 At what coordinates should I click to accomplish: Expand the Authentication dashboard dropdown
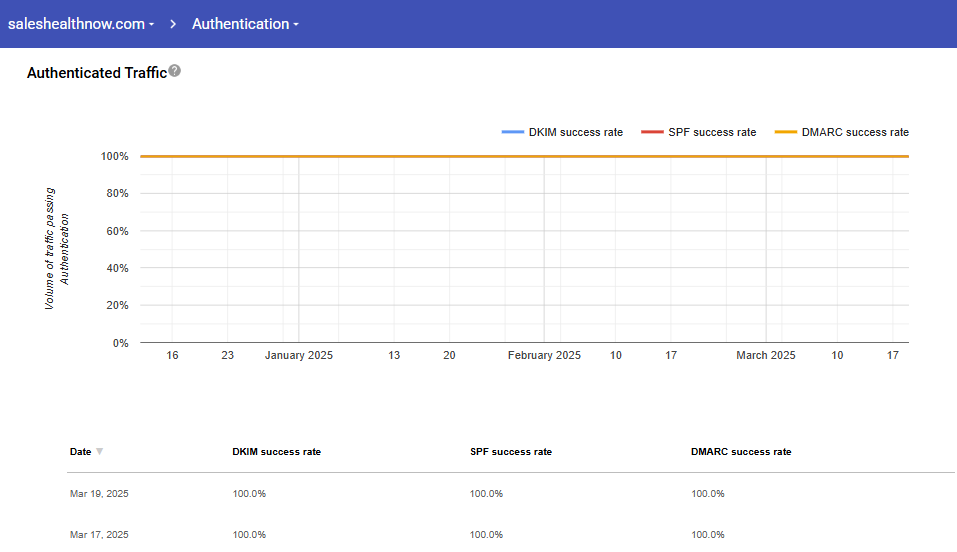coord(245,24)
